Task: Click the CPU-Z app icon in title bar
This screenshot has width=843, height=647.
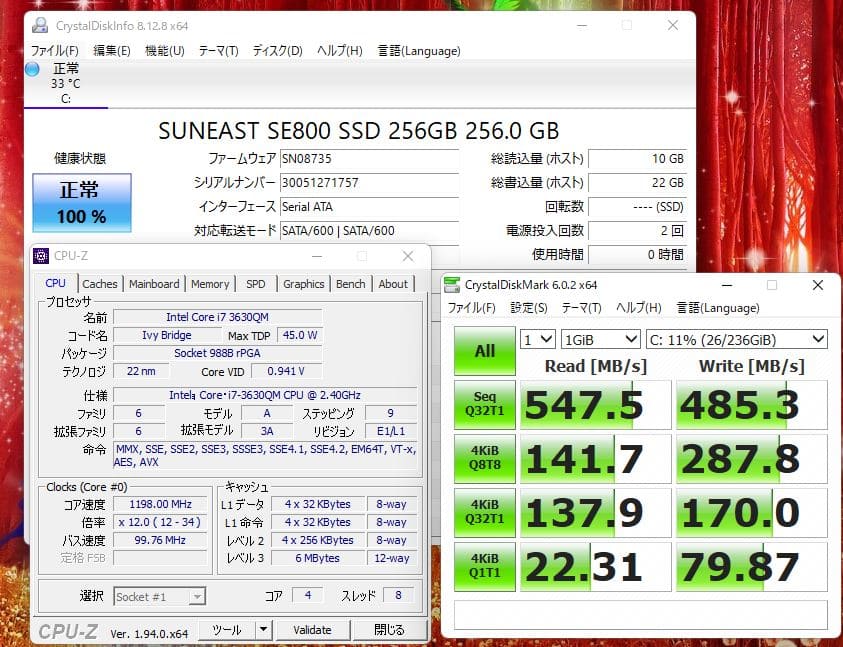Action: pos(41,256)
